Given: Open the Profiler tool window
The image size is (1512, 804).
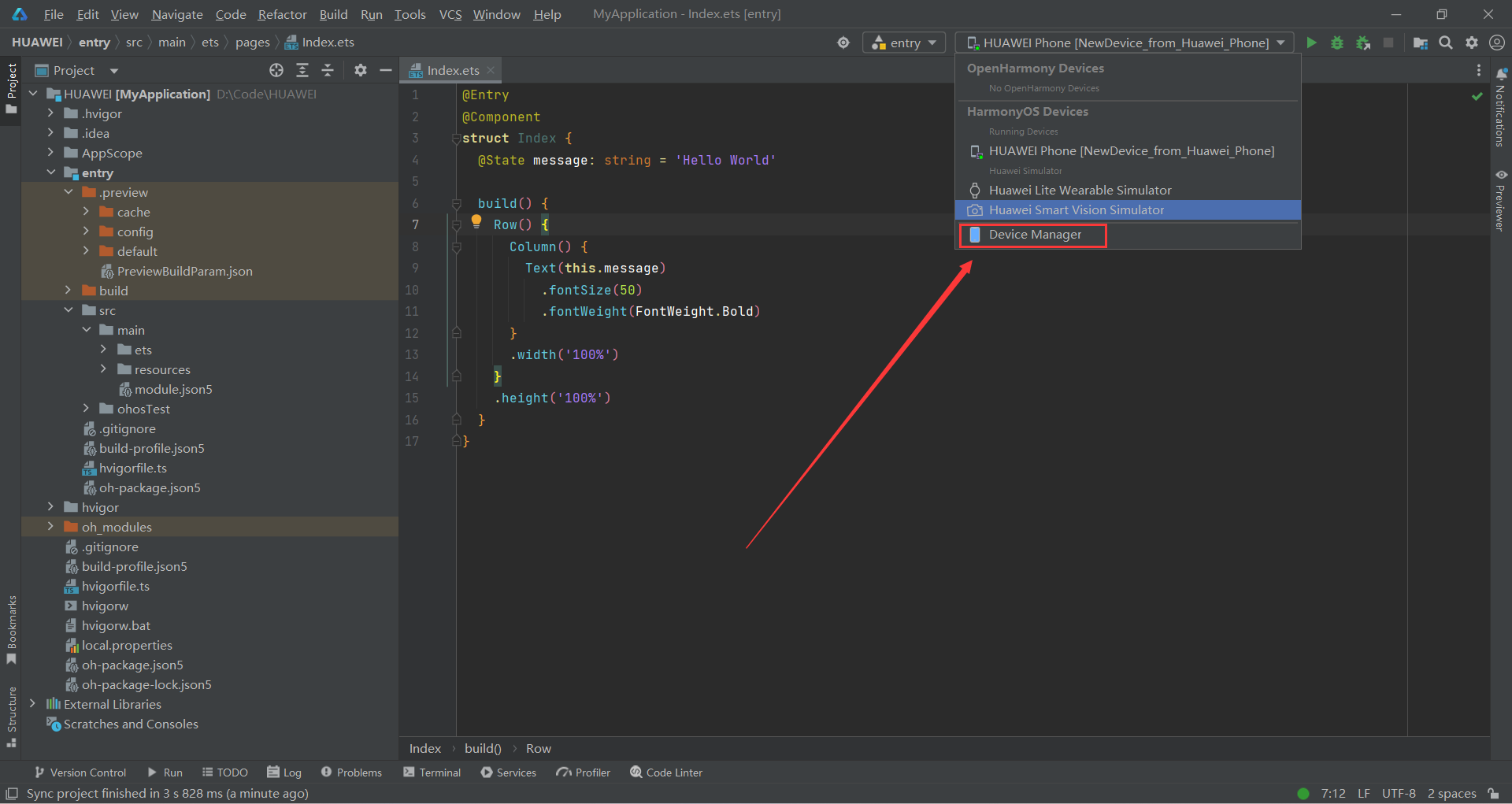Looking at the screenshot, I should [584, 773].
